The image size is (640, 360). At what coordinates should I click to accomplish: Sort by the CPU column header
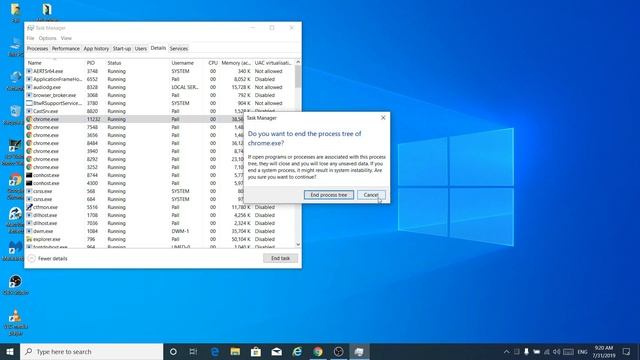(213, 63)
